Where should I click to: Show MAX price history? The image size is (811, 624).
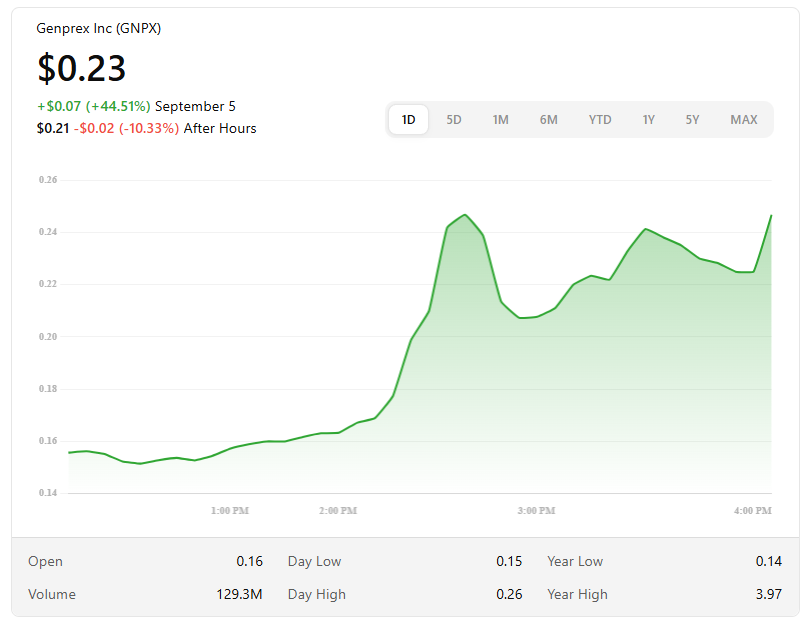pos(744,120)
